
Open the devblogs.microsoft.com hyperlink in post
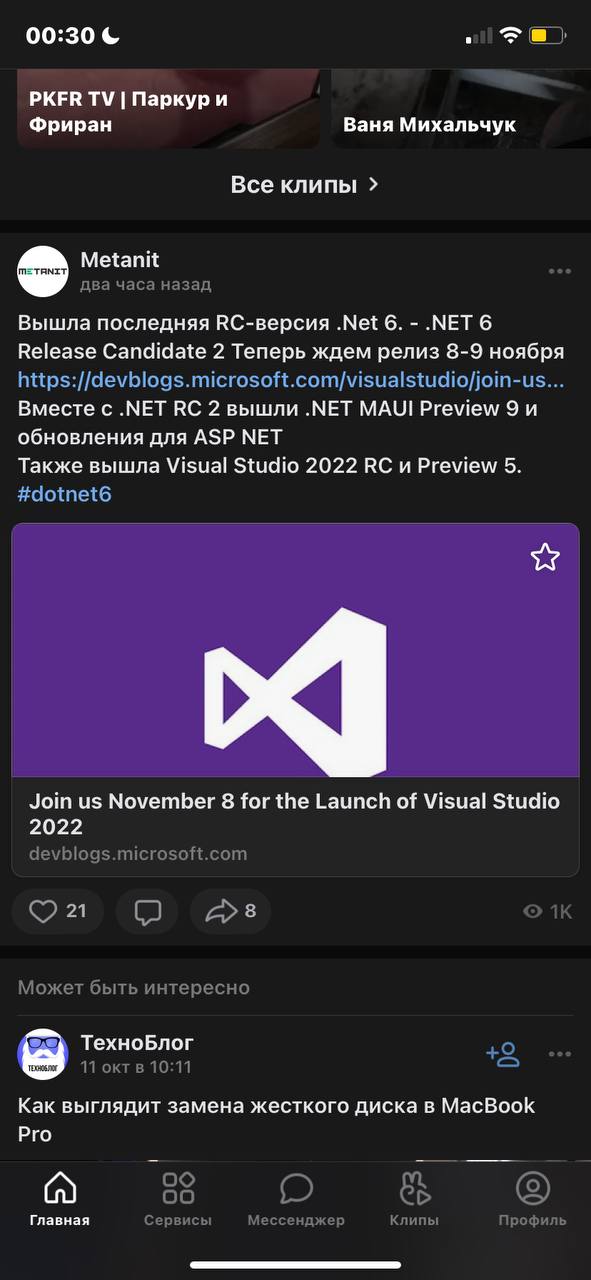(x=291, y=380)
